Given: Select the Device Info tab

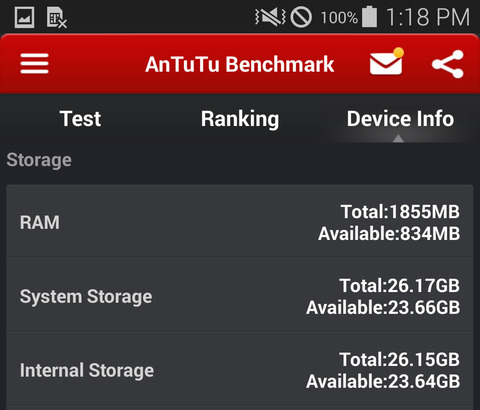Looking at the screenshot, I should [x=400, y=119].
